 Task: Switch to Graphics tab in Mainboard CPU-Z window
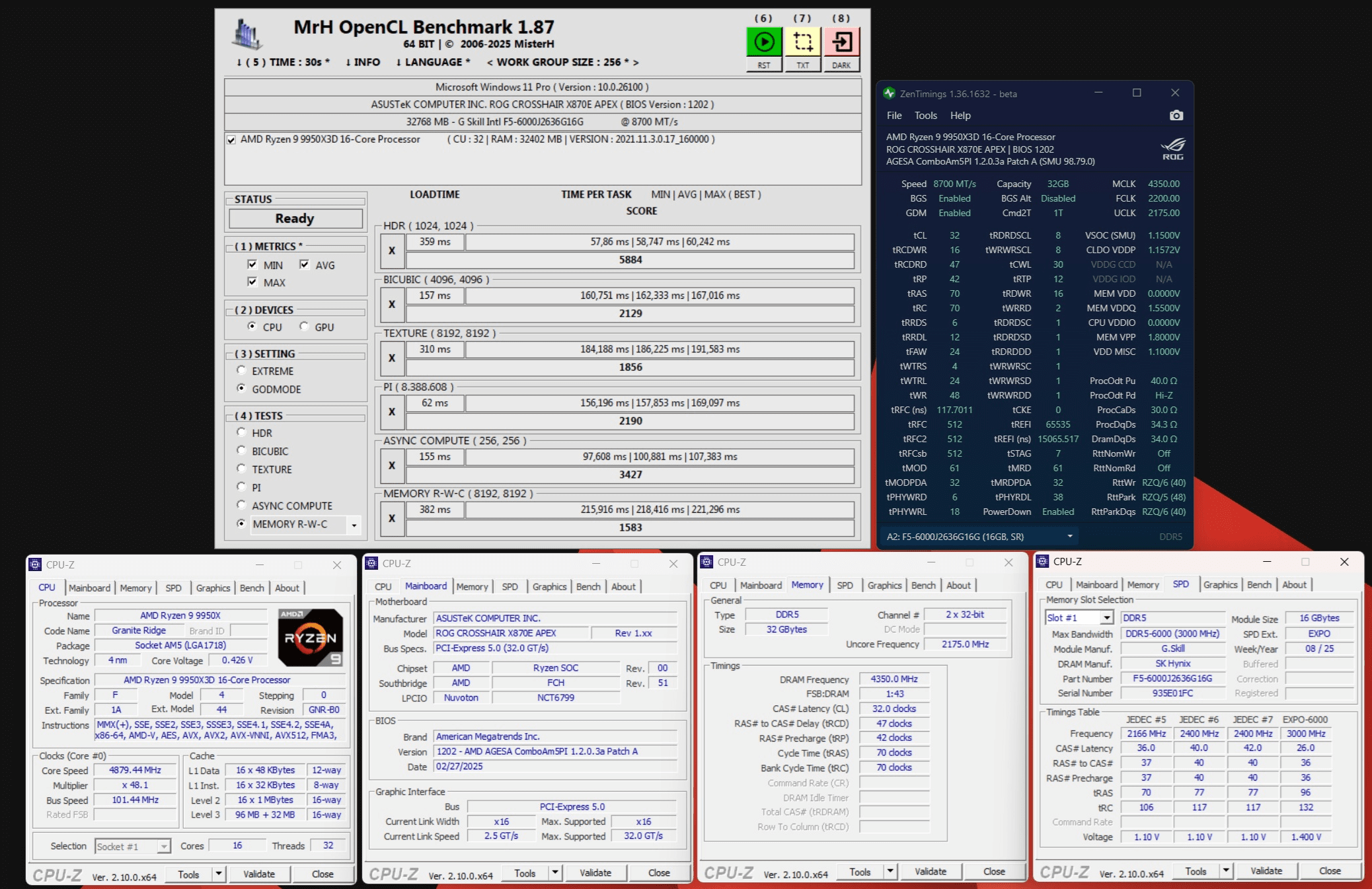(x=550, y=586)
